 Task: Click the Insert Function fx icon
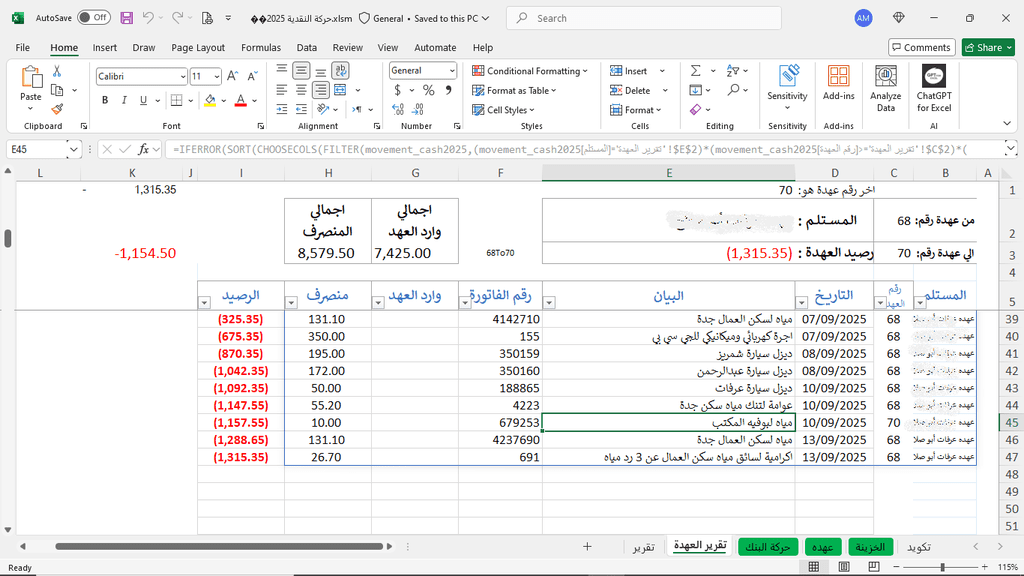click(x=144, y=149)
